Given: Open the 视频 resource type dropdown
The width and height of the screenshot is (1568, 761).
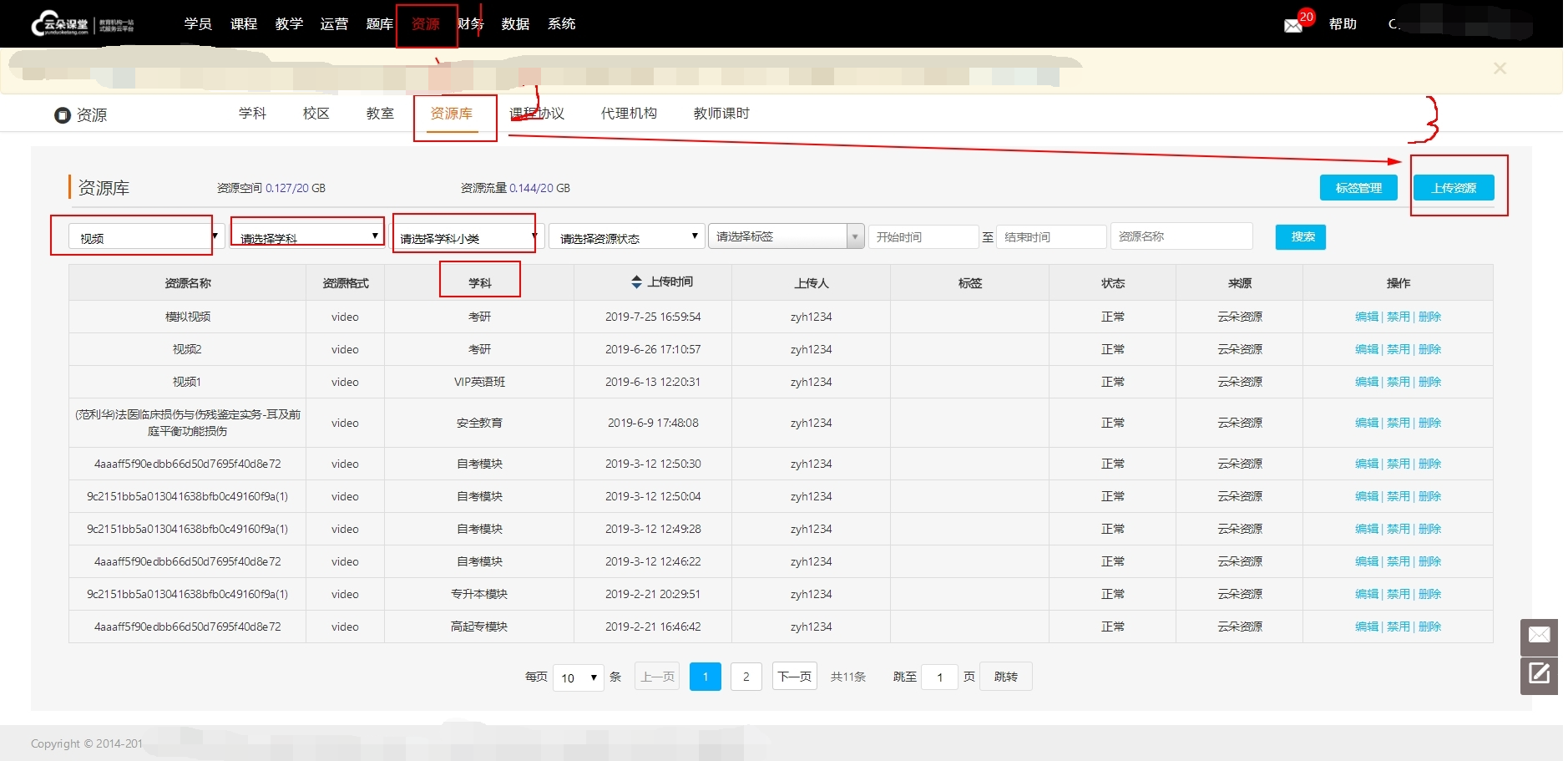Looking at the screenshot, I should click(146, 238).
